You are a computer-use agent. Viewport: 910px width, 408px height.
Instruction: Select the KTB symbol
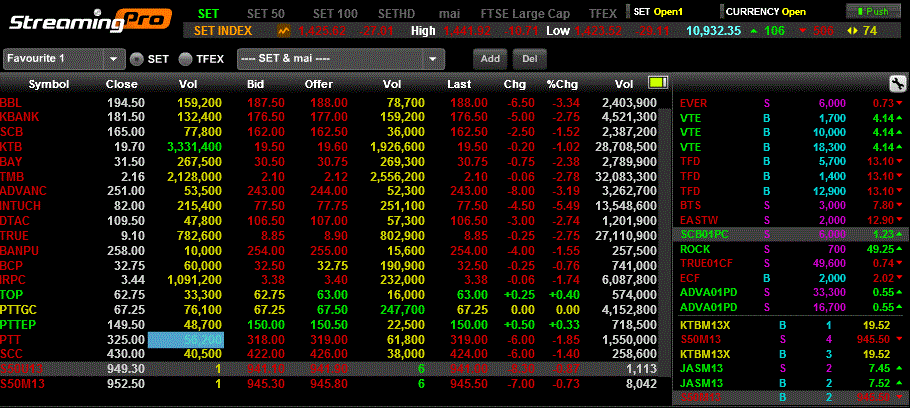11,147
